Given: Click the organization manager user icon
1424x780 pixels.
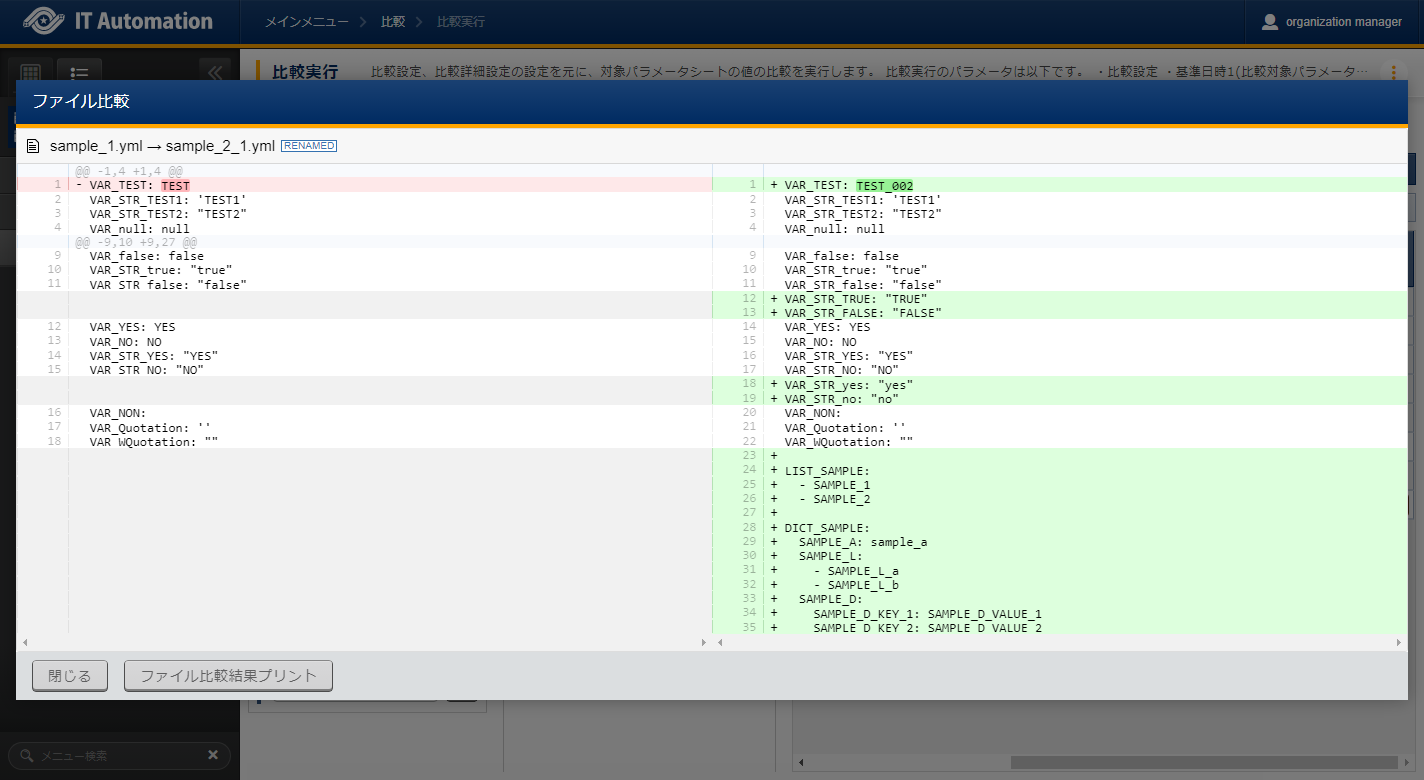Looking at the screenshot, I should (x=1270, y=22).
